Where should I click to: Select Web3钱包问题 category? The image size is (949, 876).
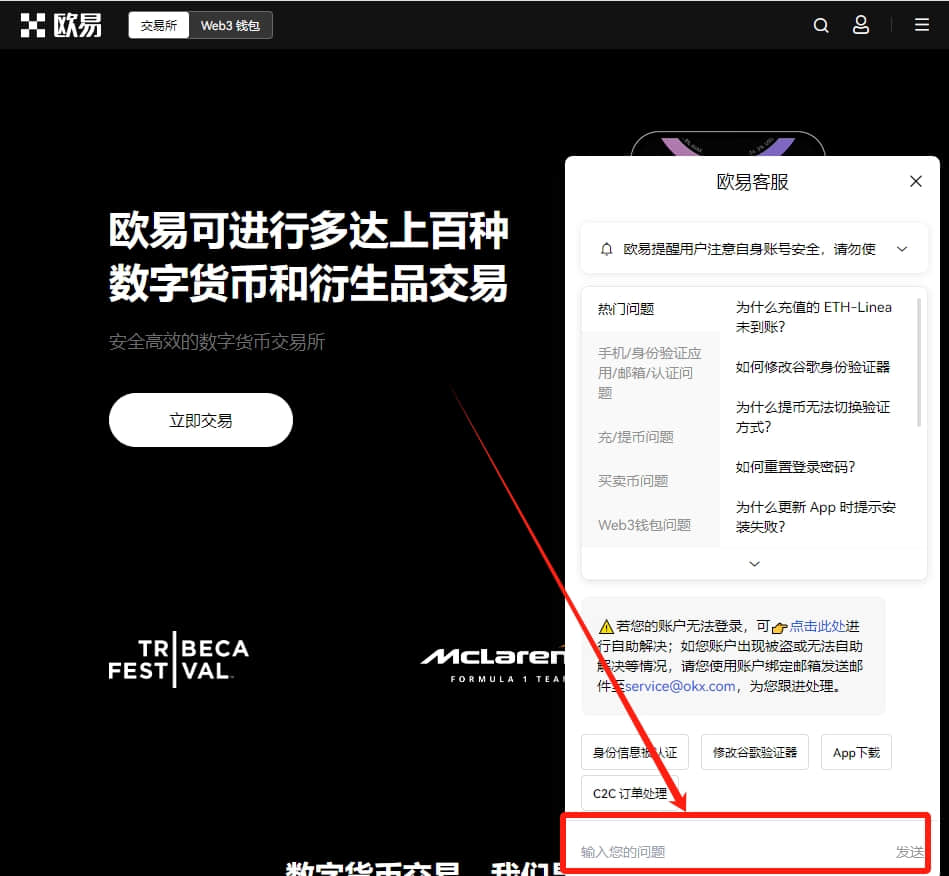pos(645,525)
